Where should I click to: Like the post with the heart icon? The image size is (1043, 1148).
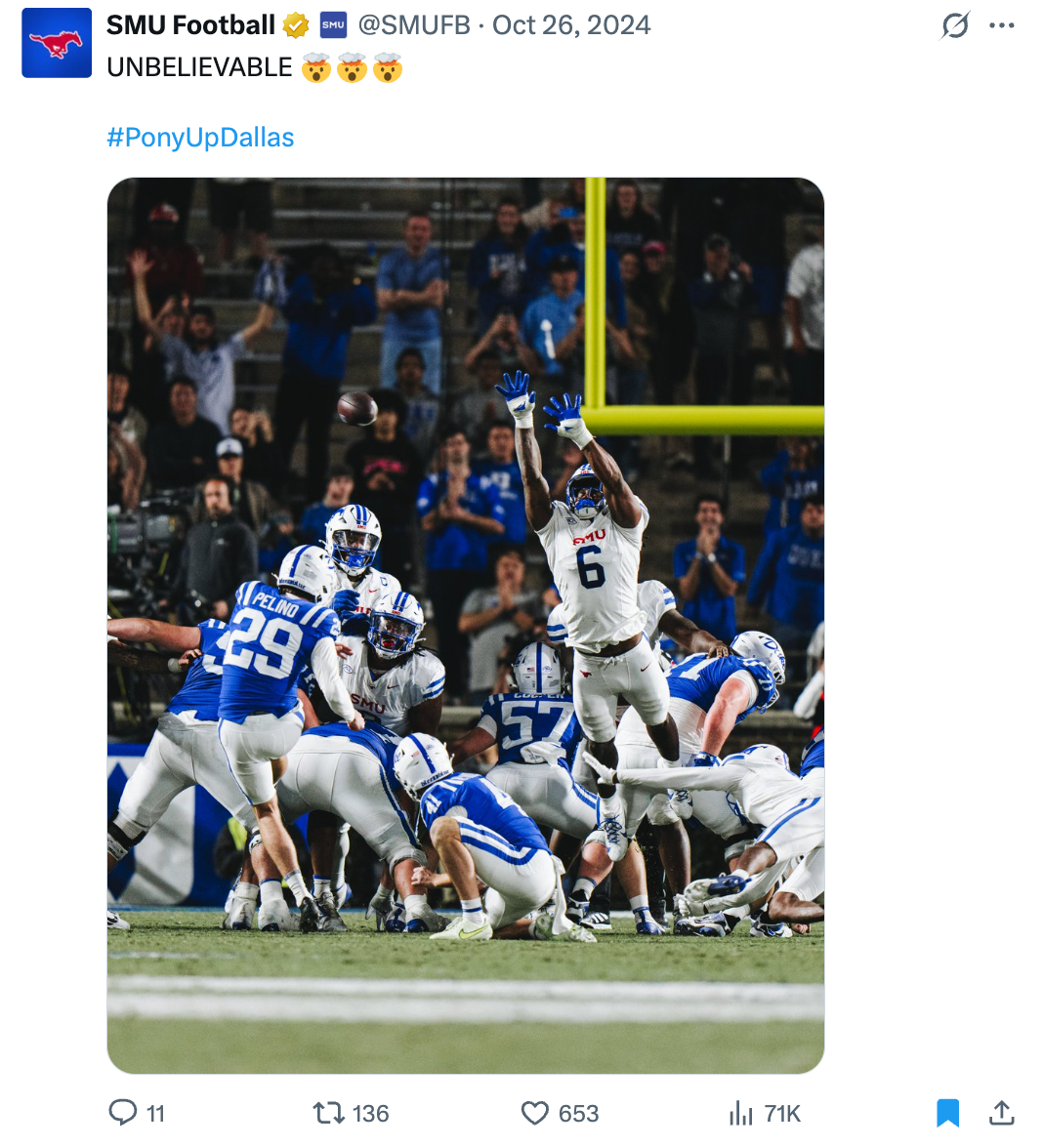point(534,1113)
